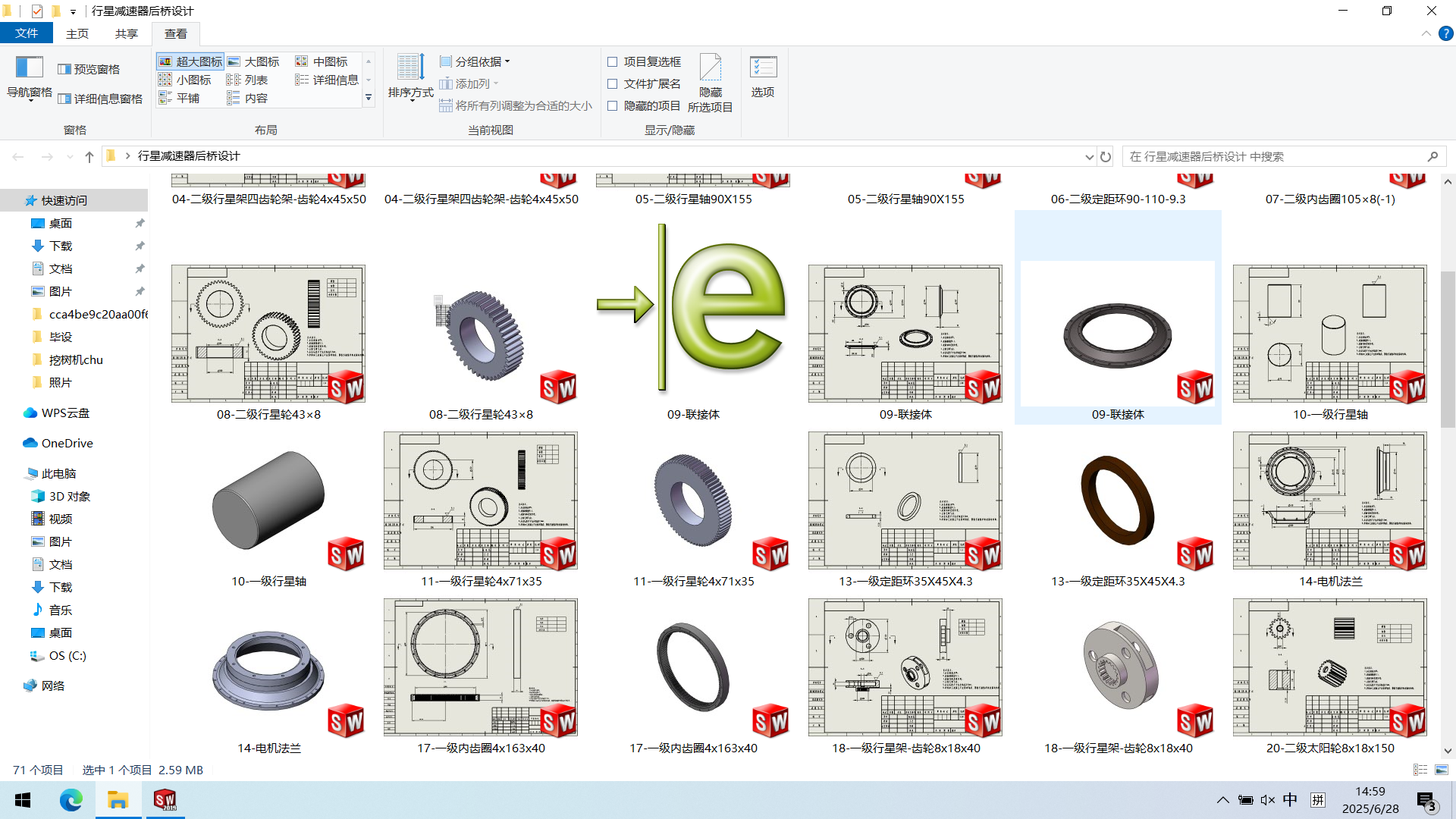Image resolution: width=1456 pixels, height=819 pixels.
Task: Enable the Item check boxes option
Action: [613, 61]
